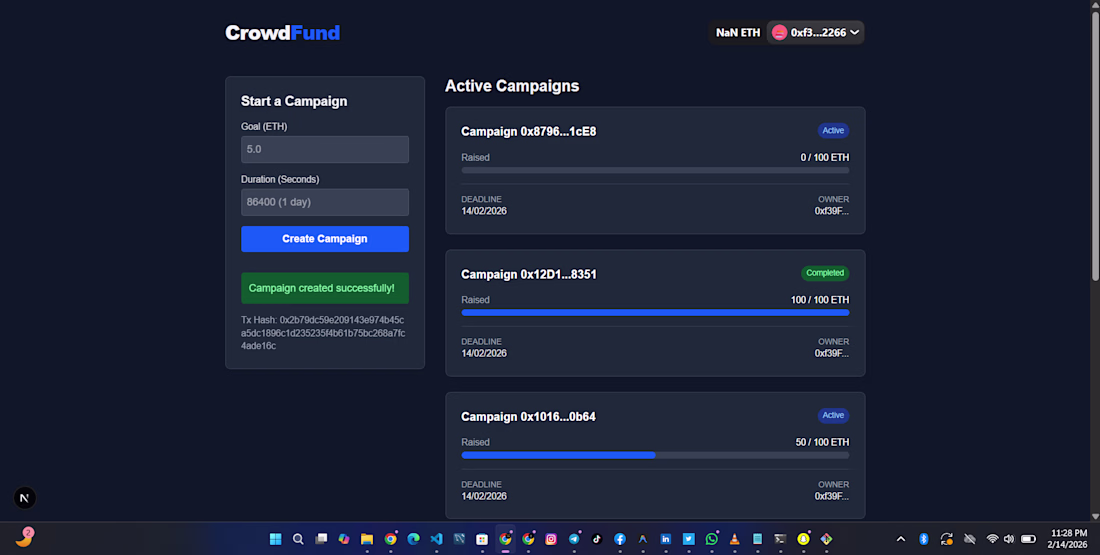
Task: Click the 'Campaign created successfully!' message
Action: pyautogui.click(x=325, y=288)
